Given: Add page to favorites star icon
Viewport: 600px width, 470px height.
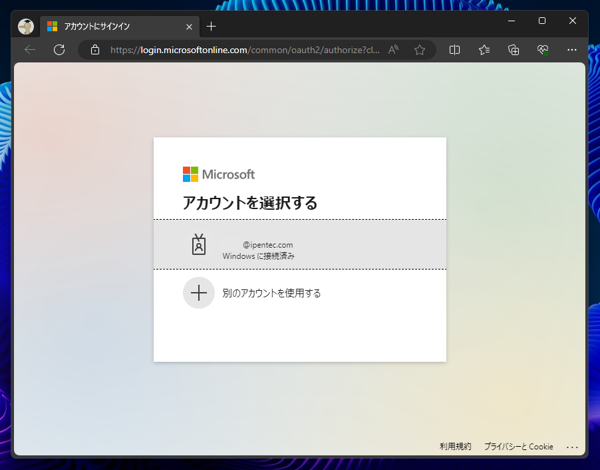Looking at the screenshot, I should click(x=420, y=50).
